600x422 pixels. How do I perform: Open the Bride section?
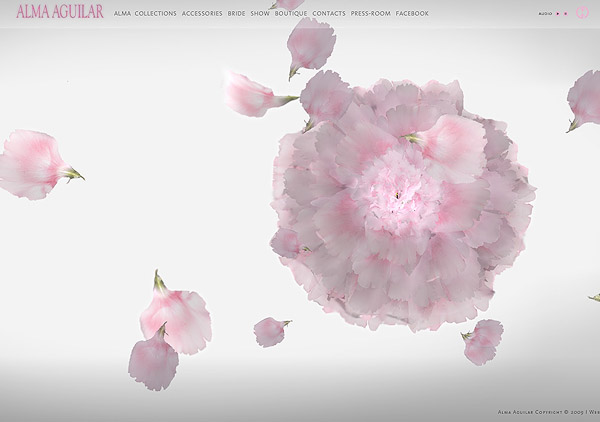tap(236, 13)
